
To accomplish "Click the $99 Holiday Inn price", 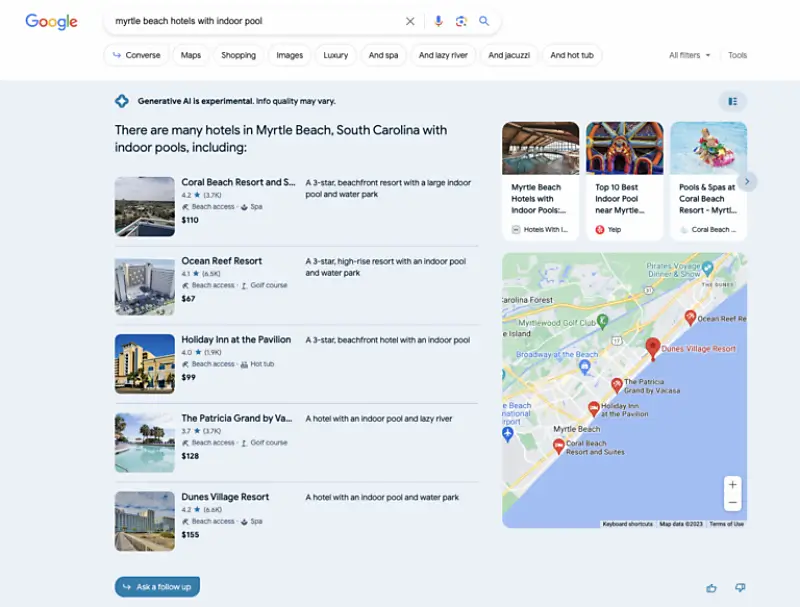I will [188, 377].
